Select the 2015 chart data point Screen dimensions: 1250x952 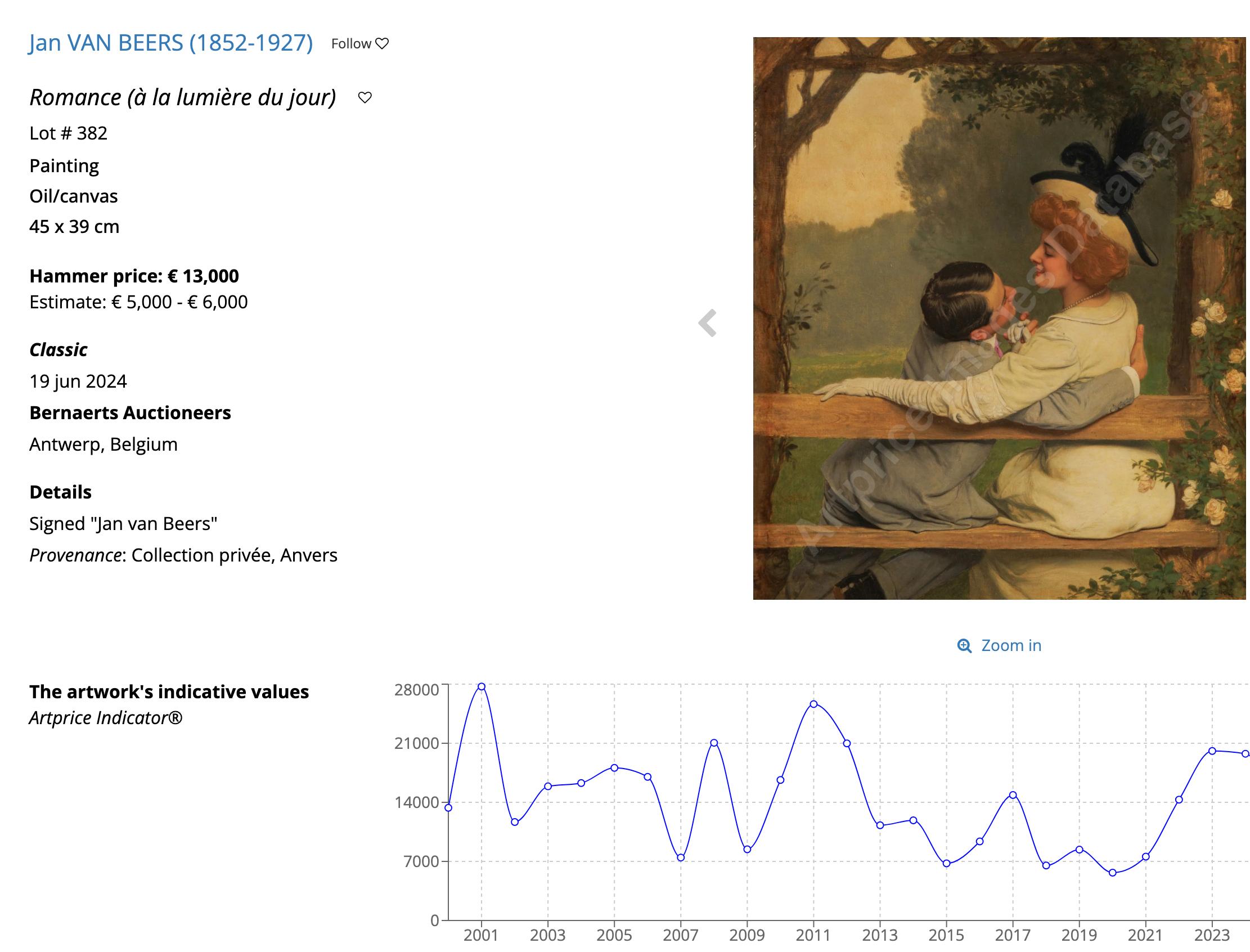[946, 864]
